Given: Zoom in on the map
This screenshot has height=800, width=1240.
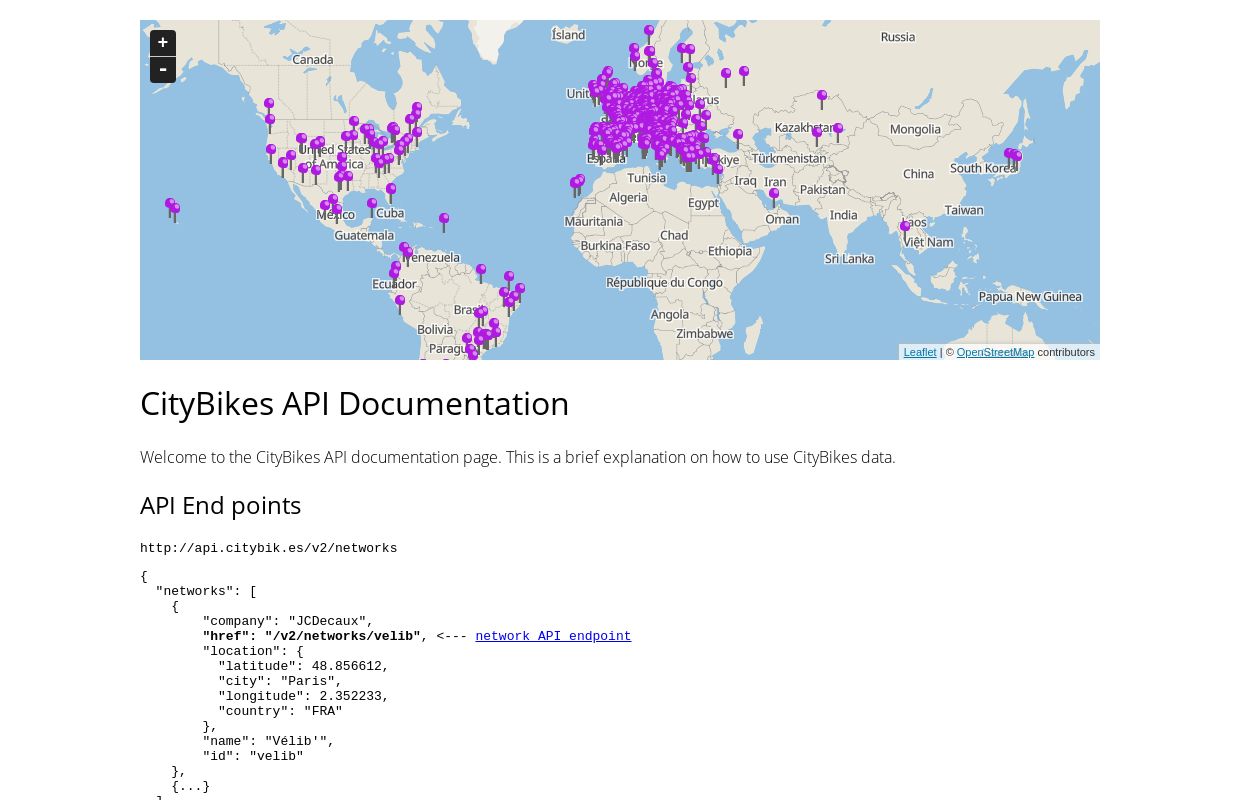Looking at the screenshot, I should tap(163, 43).
